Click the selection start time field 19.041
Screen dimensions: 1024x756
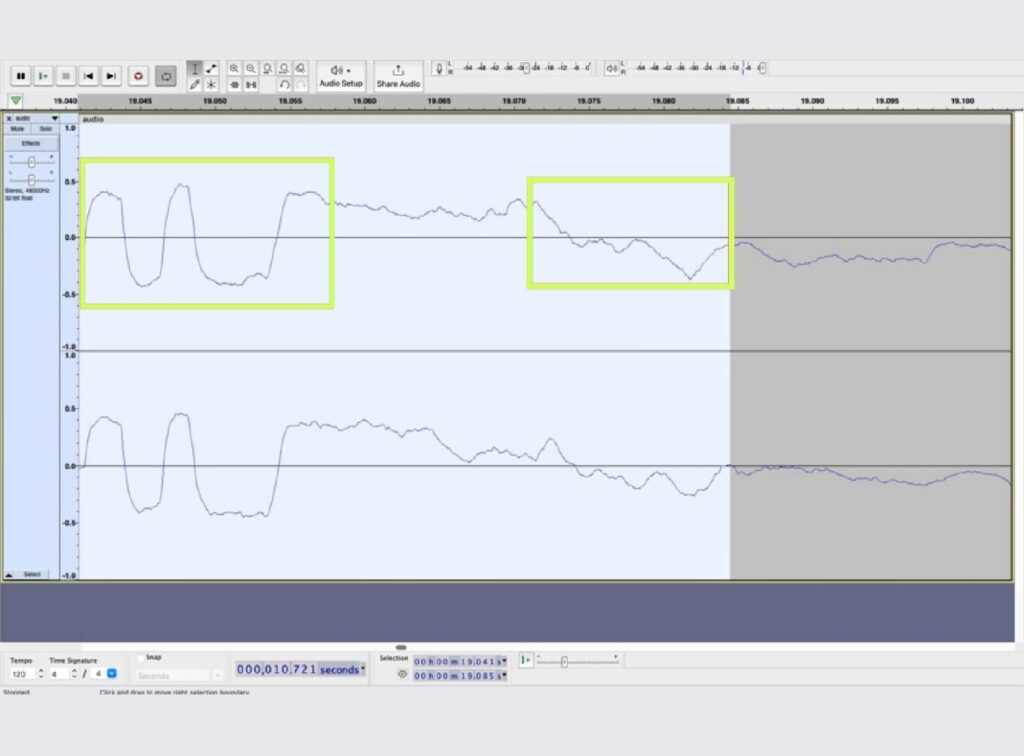tap(456, 661)
